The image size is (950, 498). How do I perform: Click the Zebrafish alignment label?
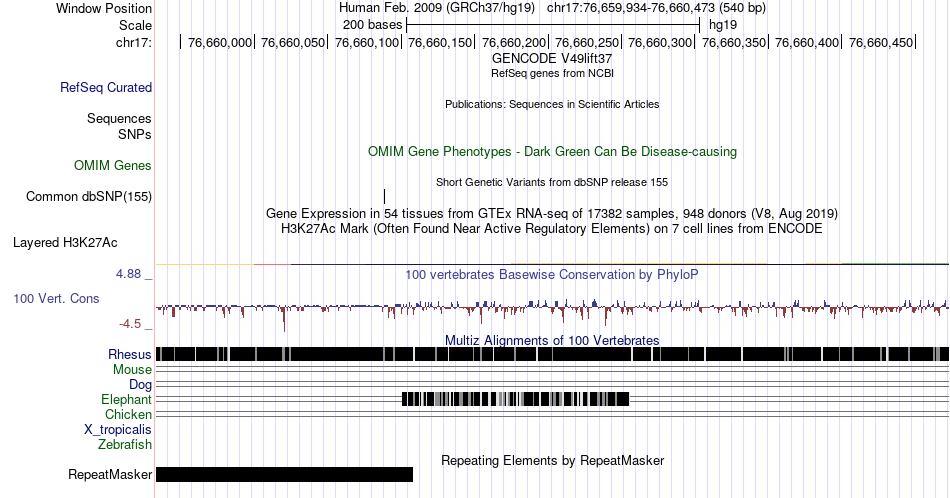(x=124, y=444)
